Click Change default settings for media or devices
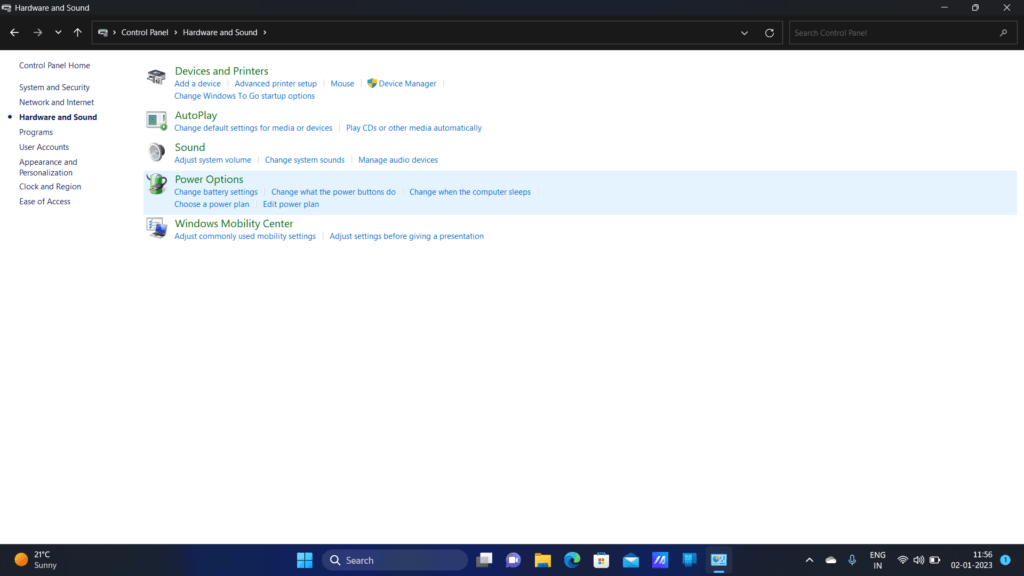Screen dimensions: 1024x576 pos(253,128)
